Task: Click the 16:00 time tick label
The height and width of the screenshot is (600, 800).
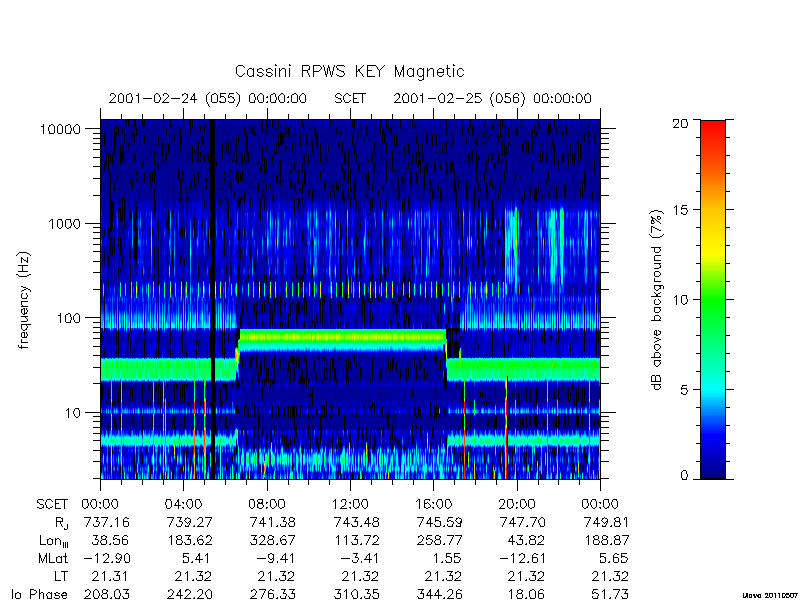Action: tap(433, 505)
